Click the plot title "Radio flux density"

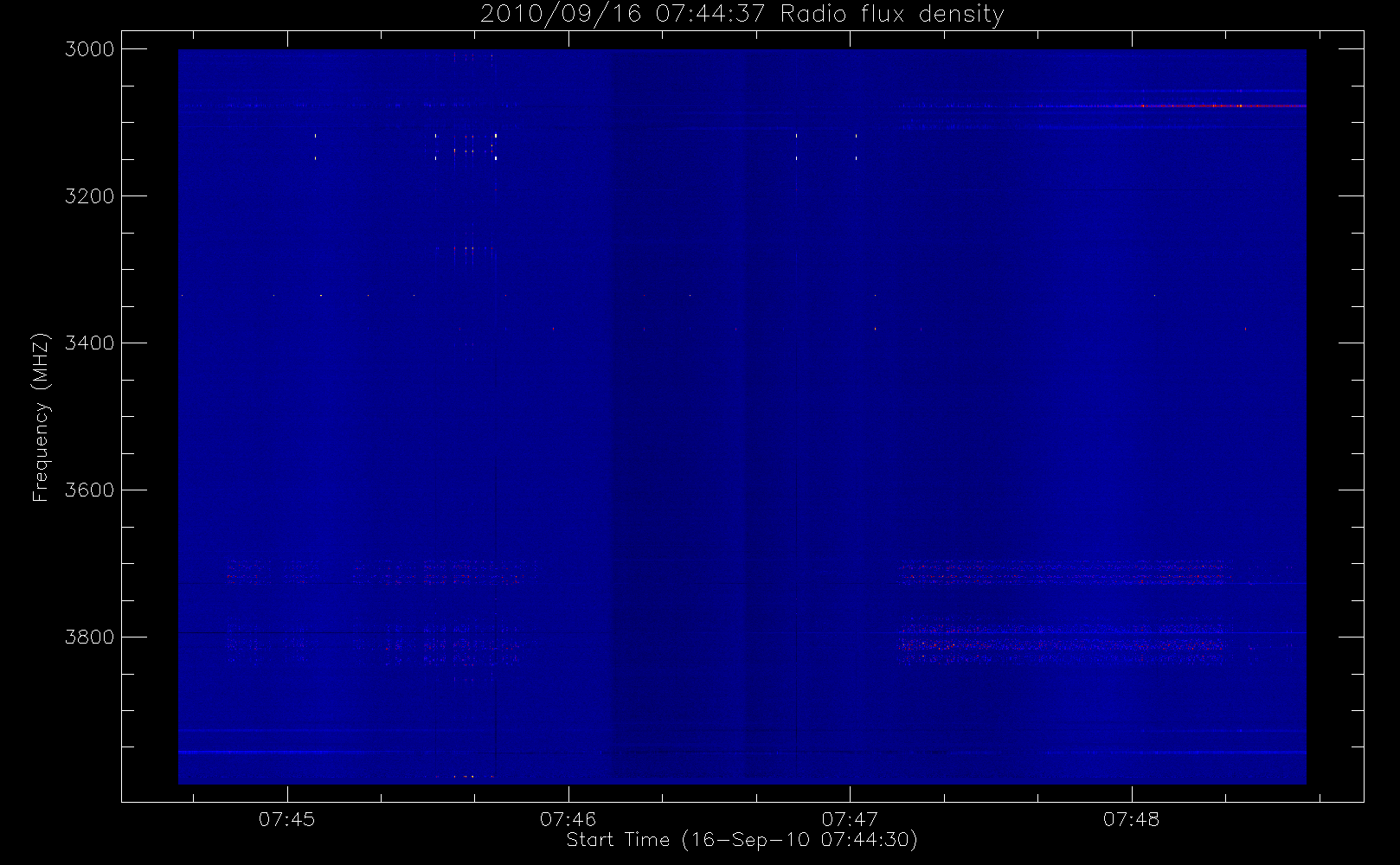coord(892,15)
